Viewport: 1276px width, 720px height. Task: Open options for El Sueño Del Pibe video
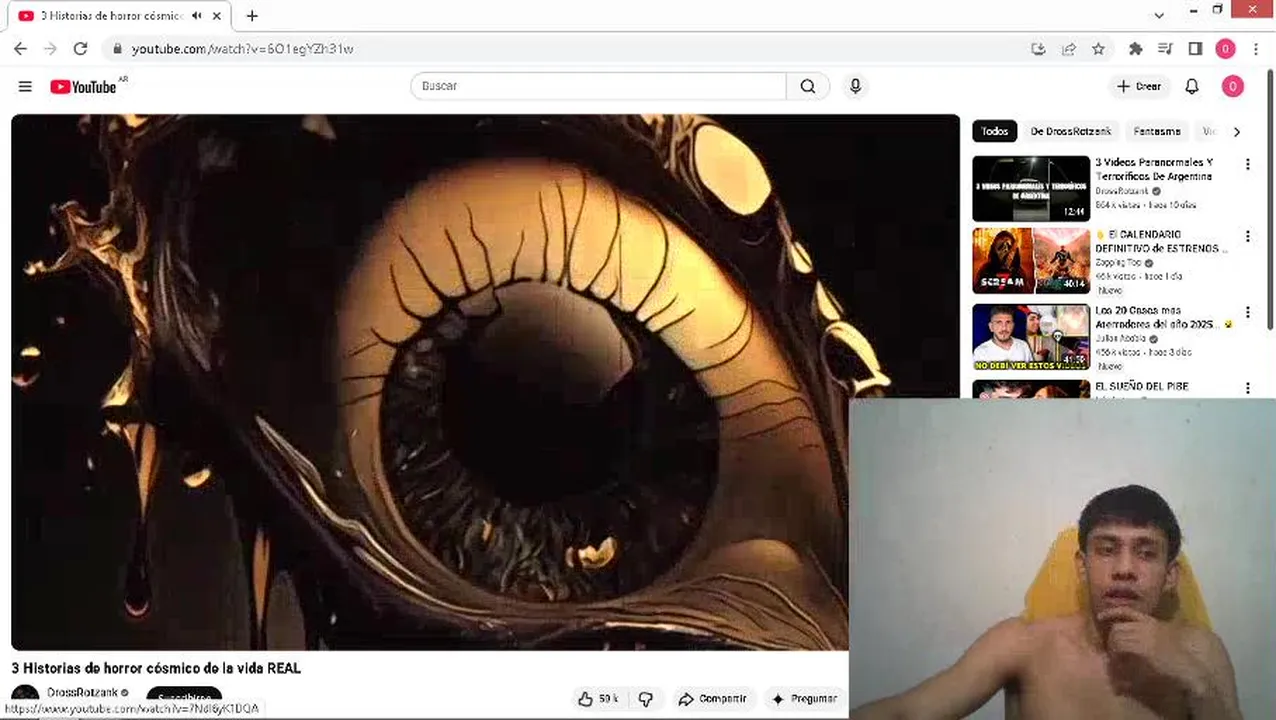[x=1247, y=388]
